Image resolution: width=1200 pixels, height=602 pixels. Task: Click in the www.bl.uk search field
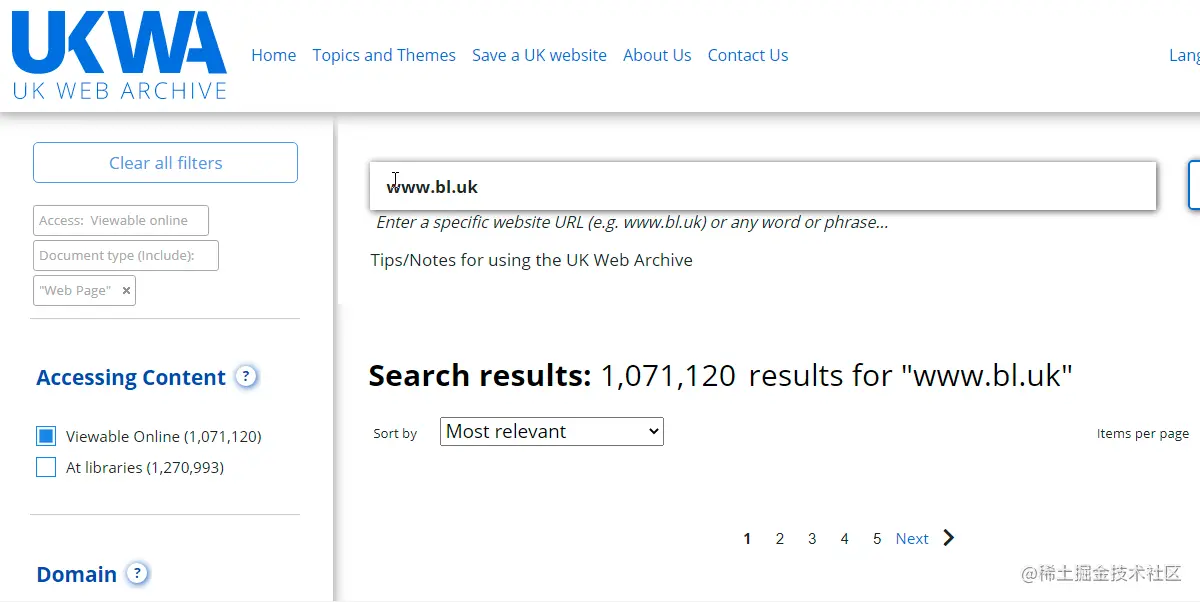[x=763, y=187]
